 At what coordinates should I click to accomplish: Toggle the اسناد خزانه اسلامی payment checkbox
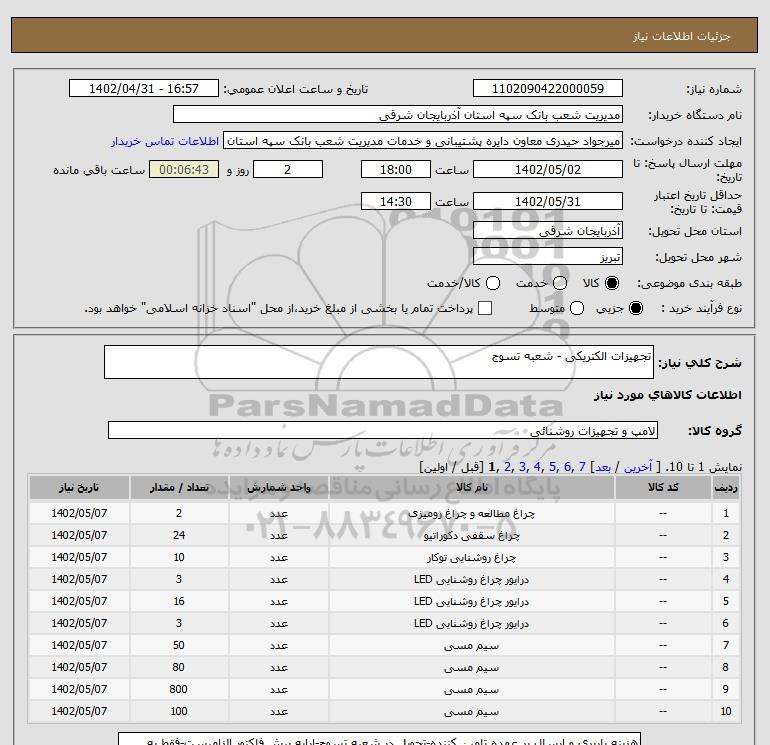pyautogui.click(x=485, y=308)
